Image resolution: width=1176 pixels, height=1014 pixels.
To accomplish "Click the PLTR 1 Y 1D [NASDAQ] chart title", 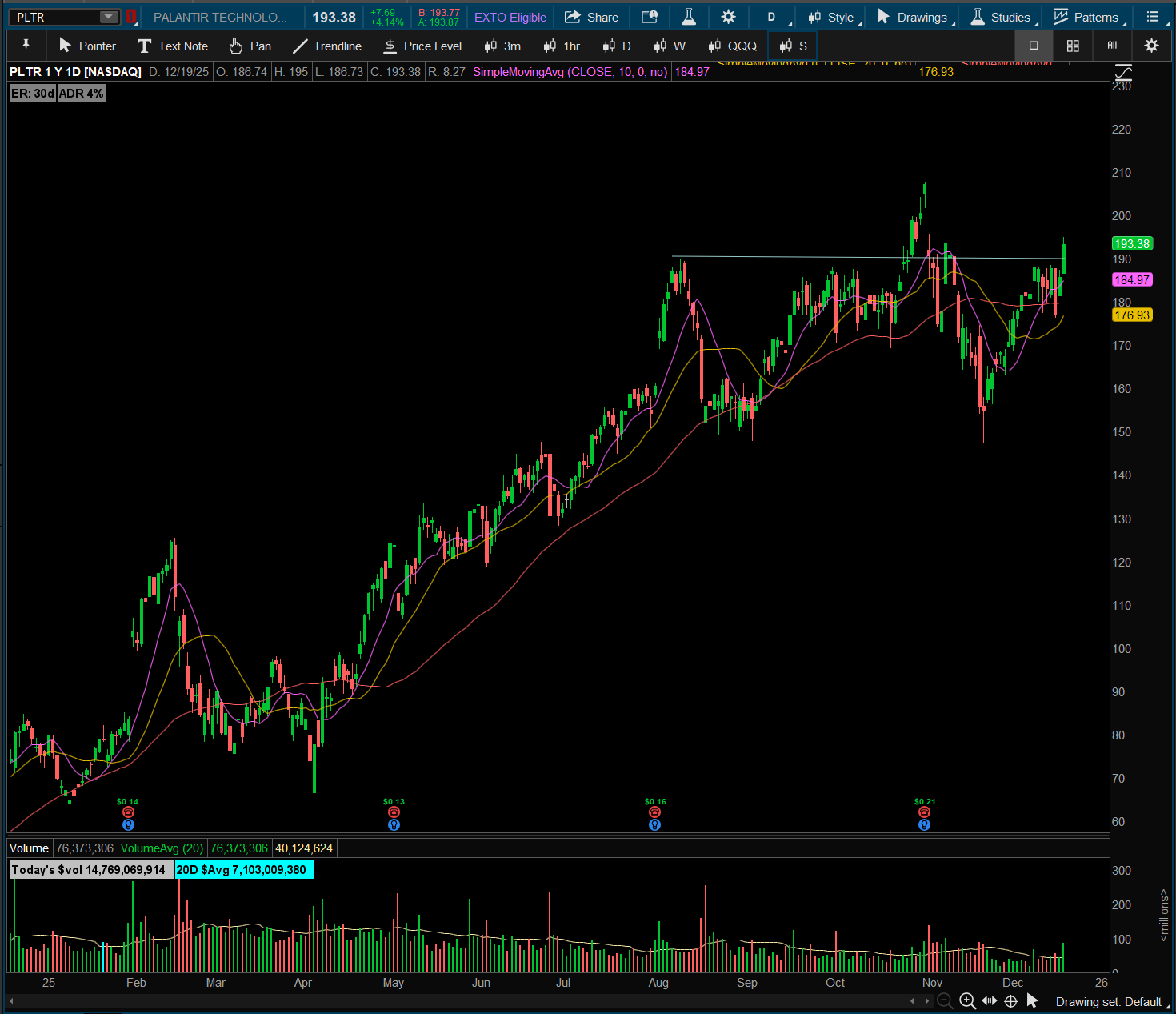I will click(75, 72).
